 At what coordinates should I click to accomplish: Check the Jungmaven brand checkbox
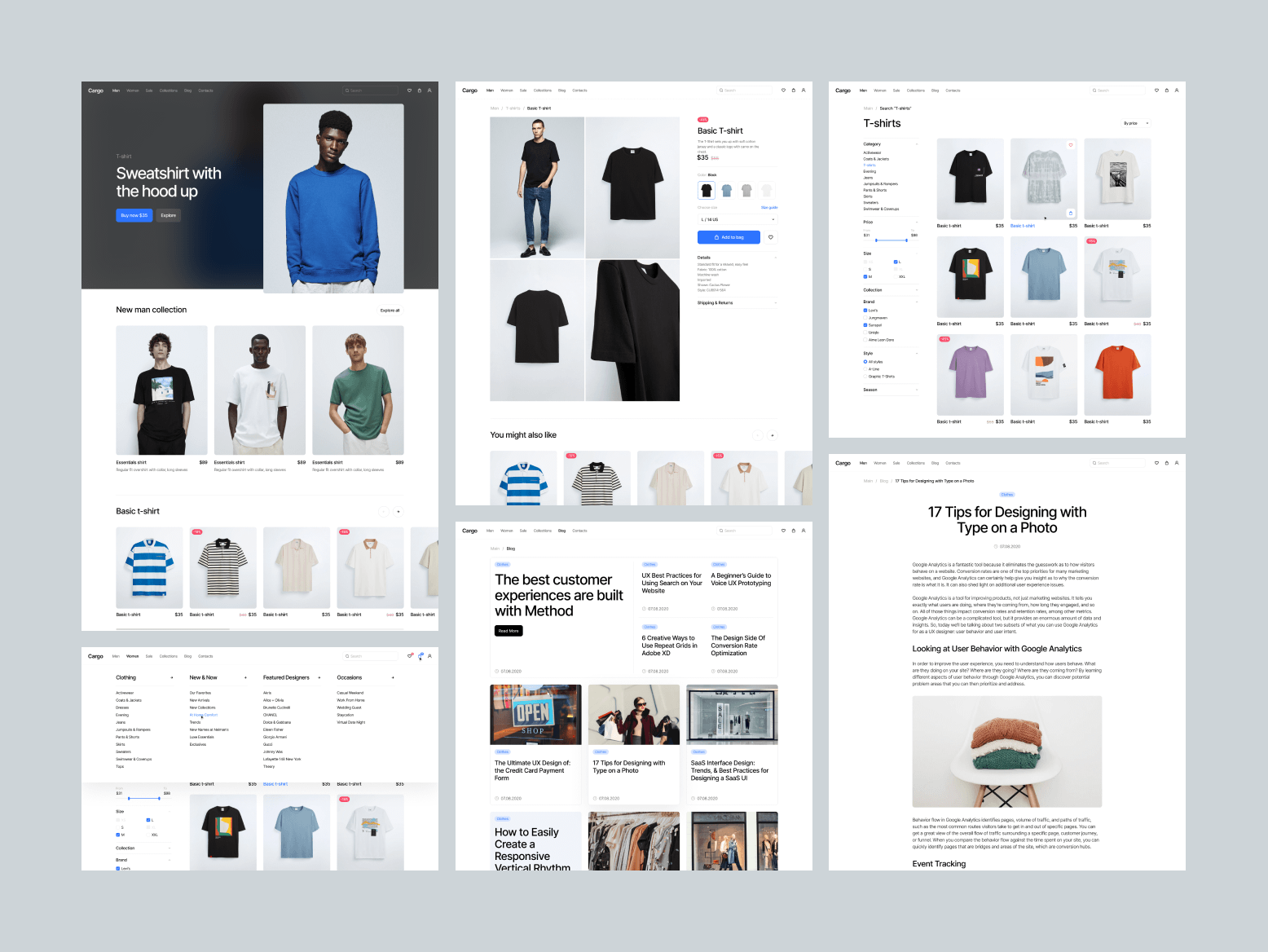coord(865,318)
